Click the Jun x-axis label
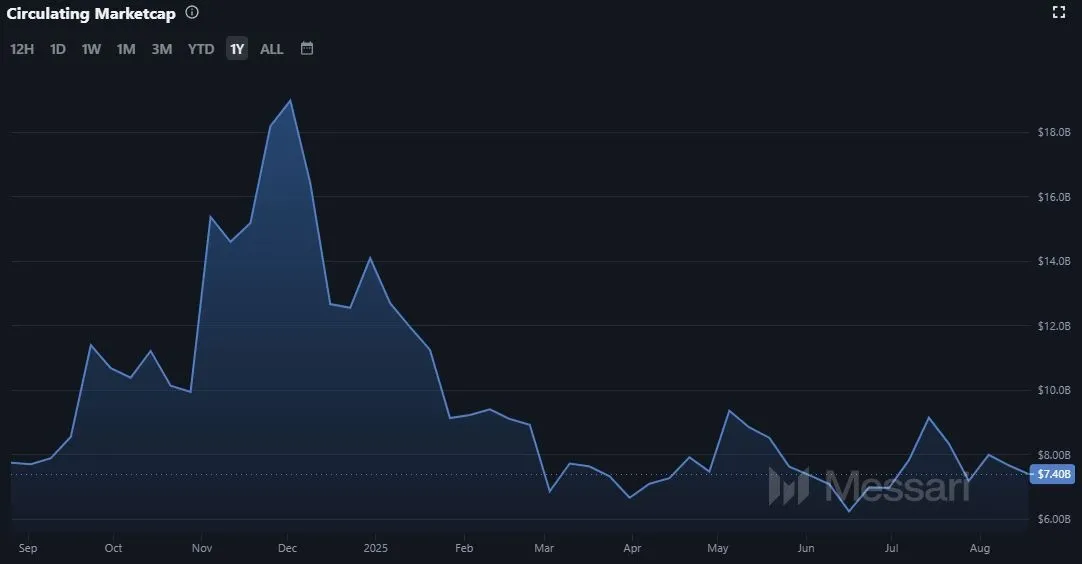Screen dimensions: 1082x564 tap(806, 548)
